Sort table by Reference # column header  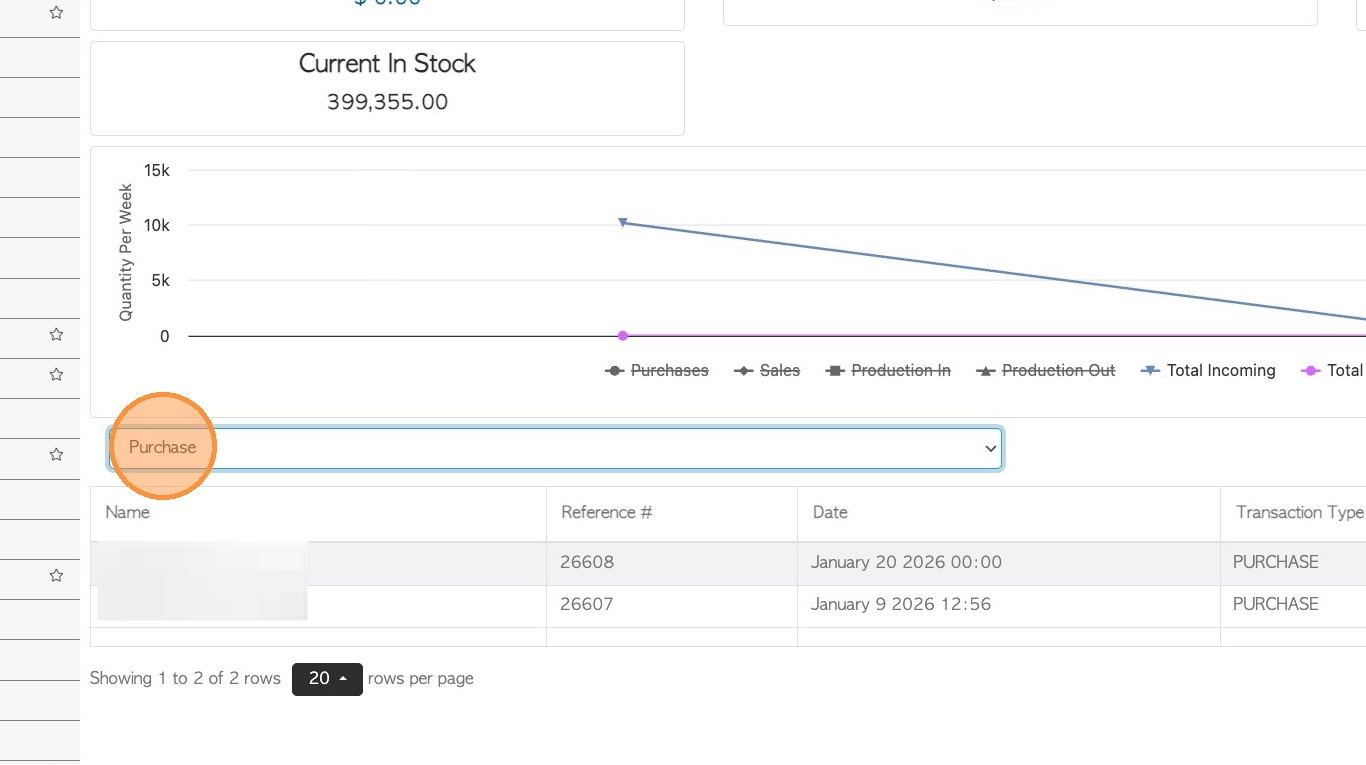click(x=606, y=513)
